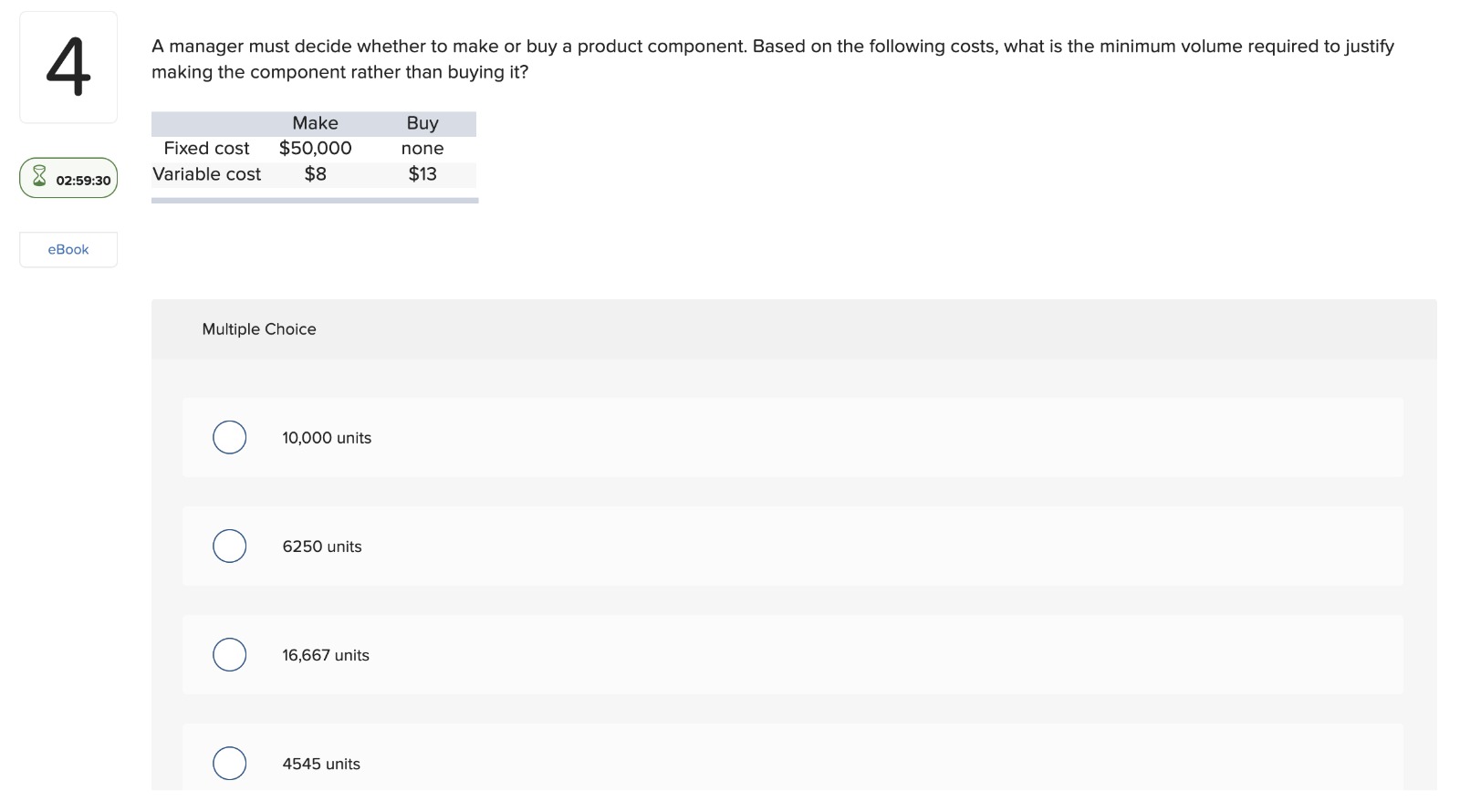Select the 4545 units answer

(x=229, y=763)
